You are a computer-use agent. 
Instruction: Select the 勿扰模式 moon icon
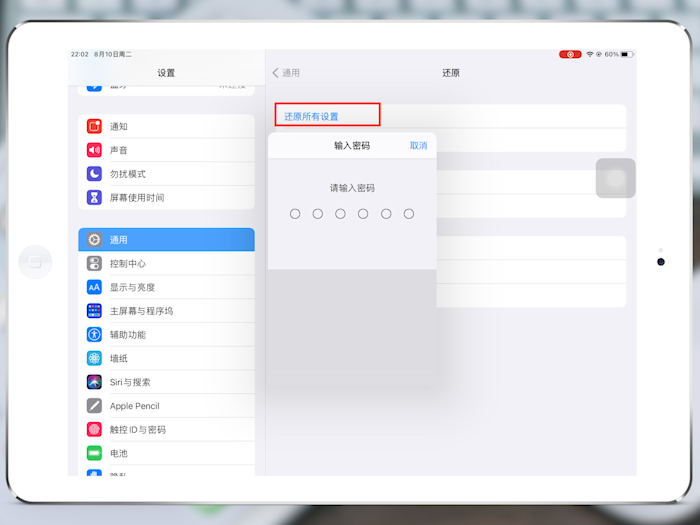click(x=94, y=174)
